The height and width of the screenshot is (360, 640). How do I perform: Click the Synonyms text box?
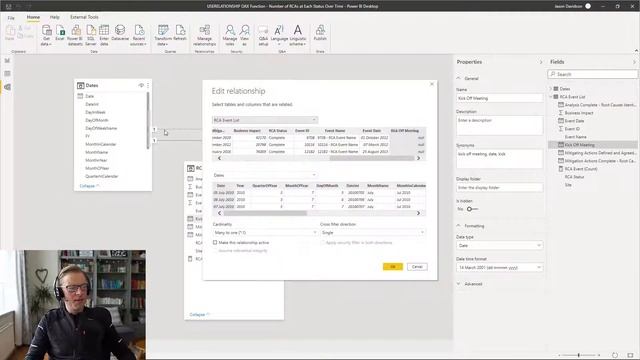click(500, 159)
